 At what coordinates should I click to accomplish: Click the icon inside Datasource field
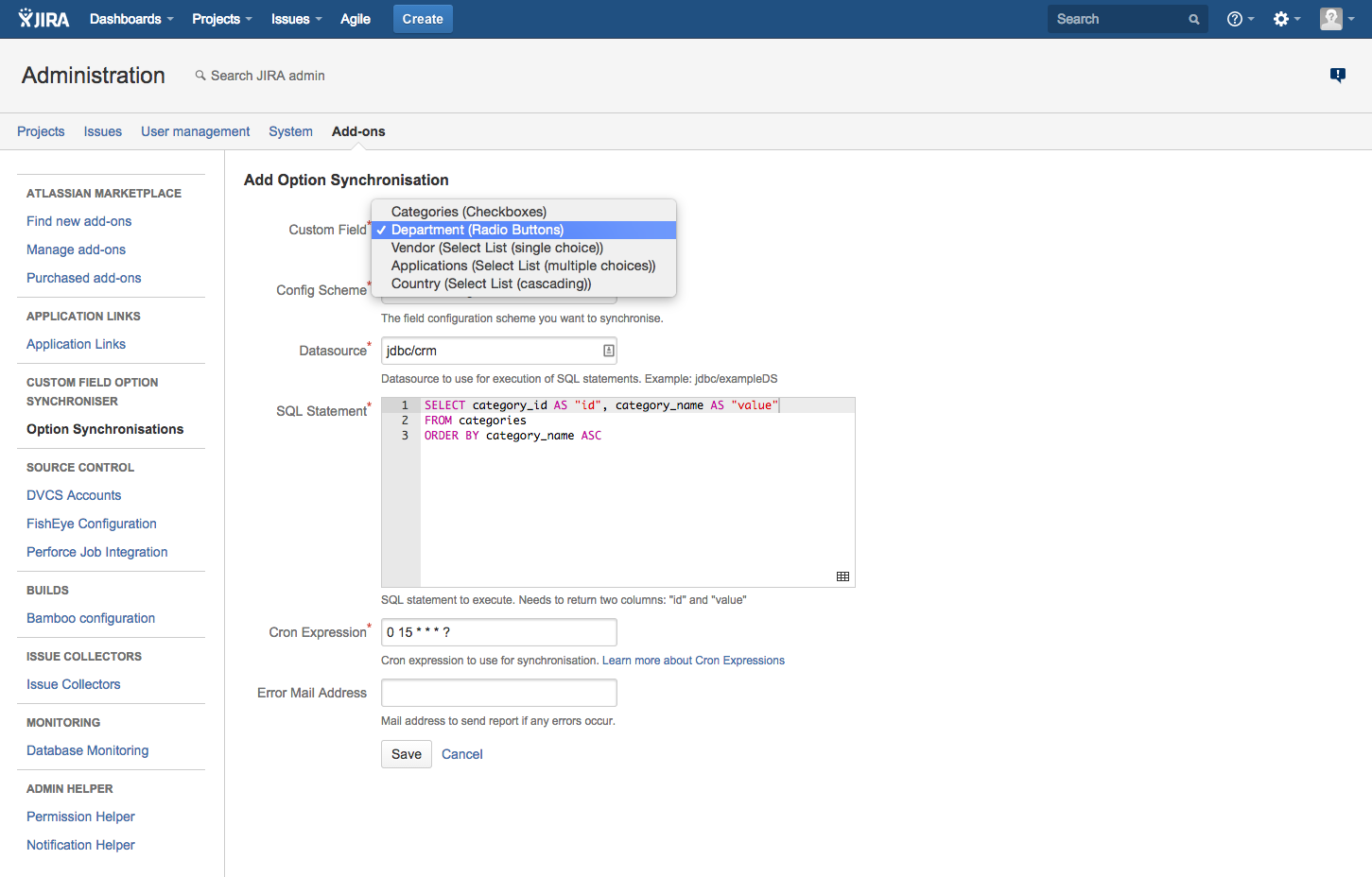(x=608, y=351)
